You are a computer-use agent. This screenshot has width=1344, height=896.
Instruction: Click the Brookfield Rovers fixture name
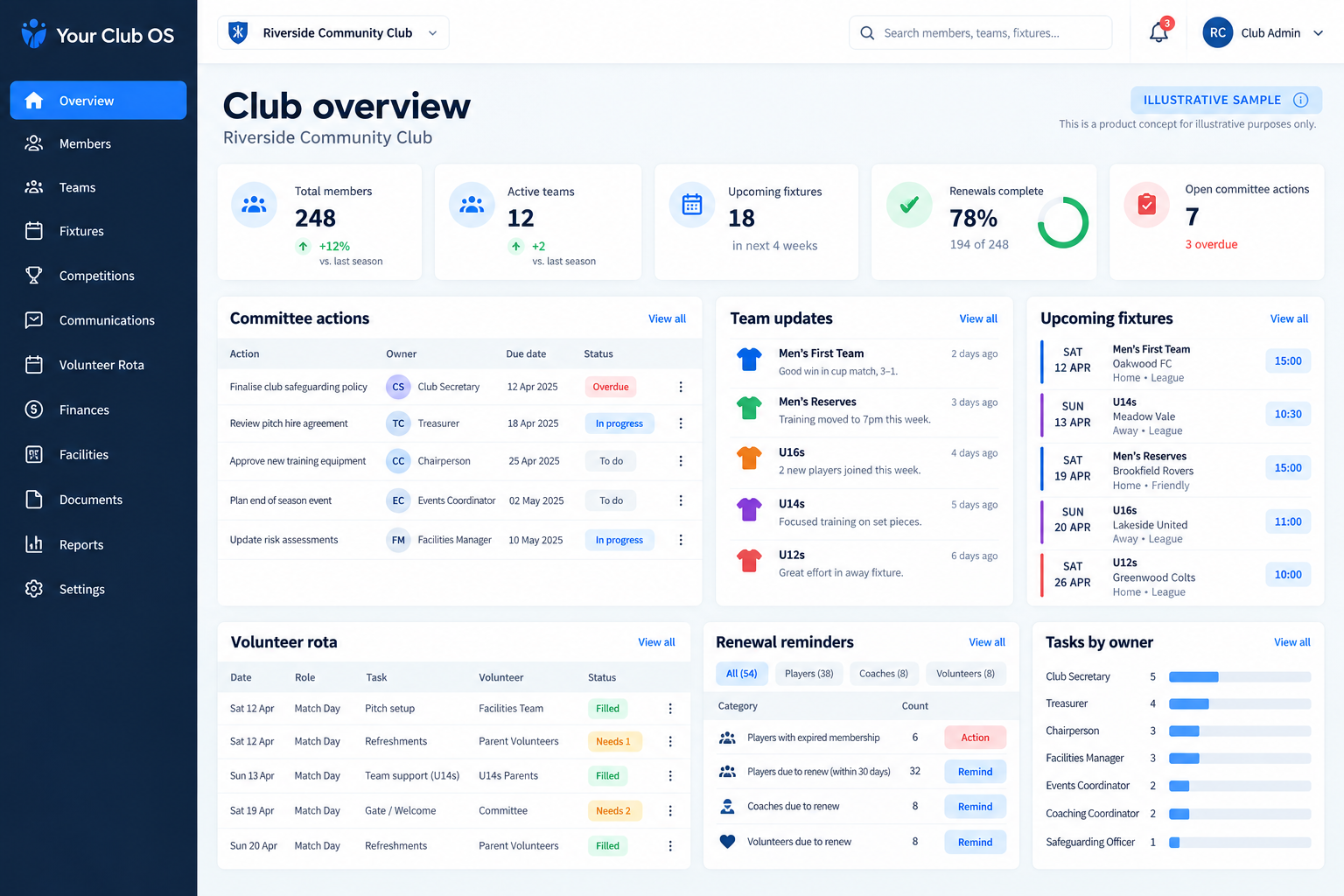(x=1153, y=471)
